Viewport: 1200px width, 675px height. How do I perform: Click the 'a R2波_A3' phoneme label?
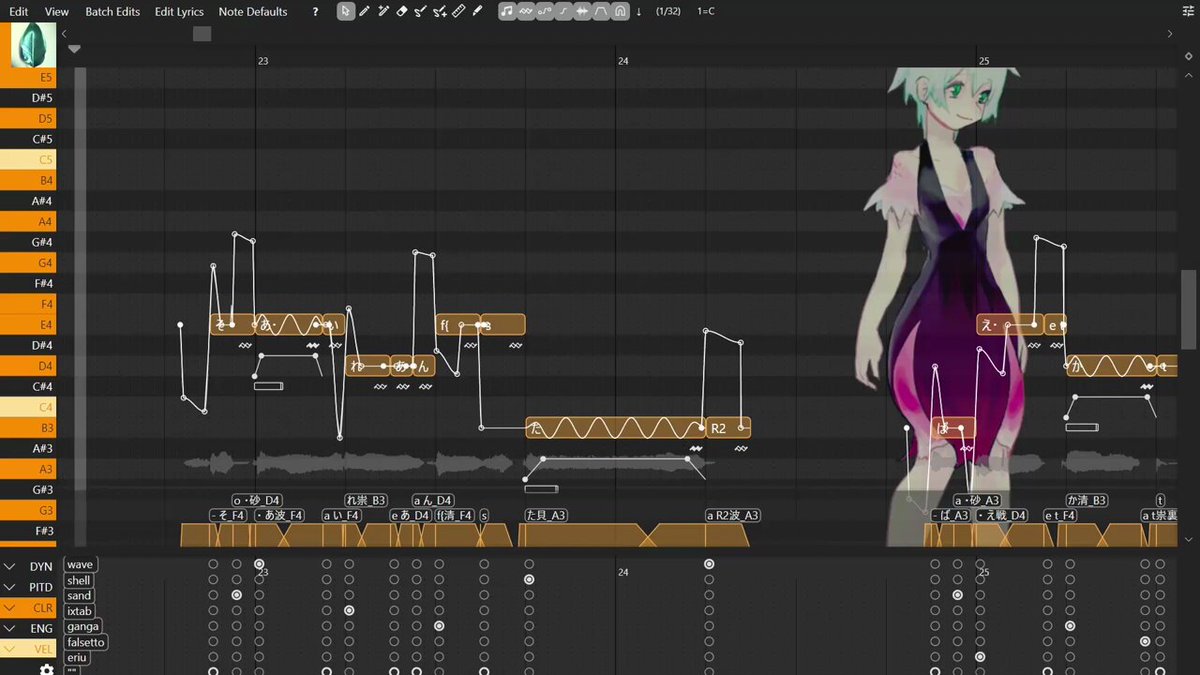(x=733, y=516)
